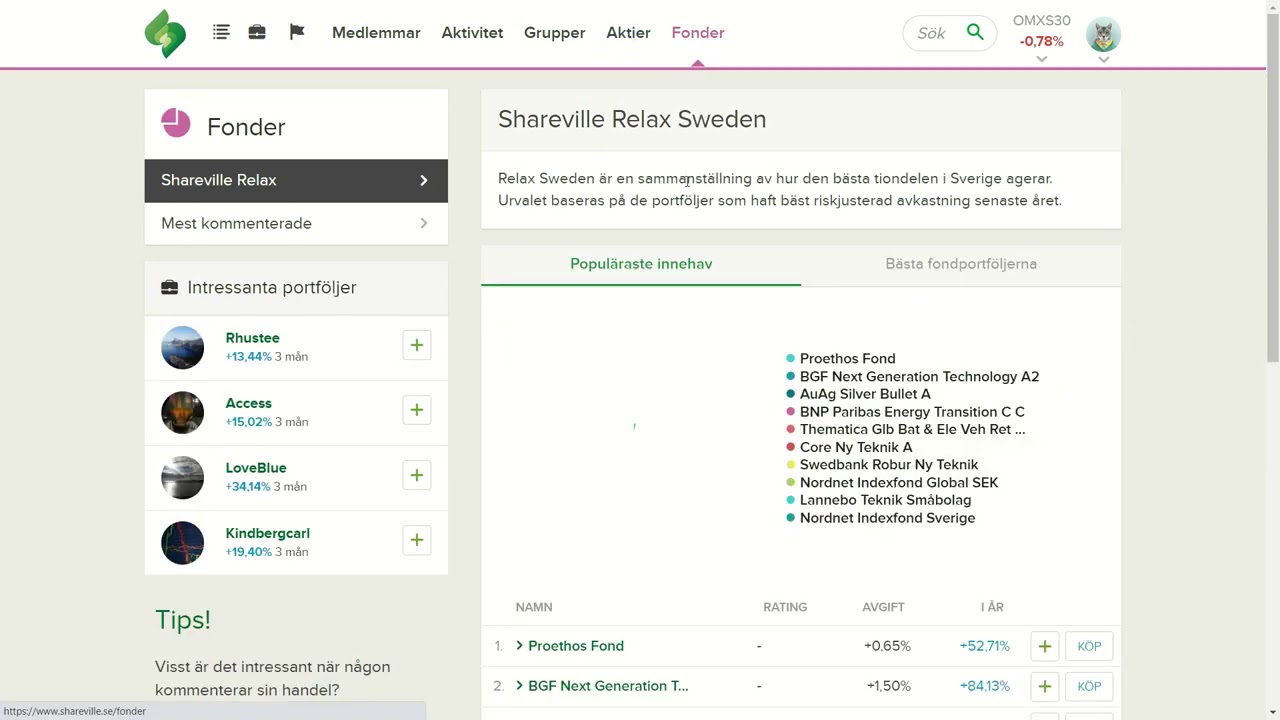This screenshot has width=1280, height=720.
Task: Click the OMXS30 -0,78% index value
Action: coord(1041,41)
